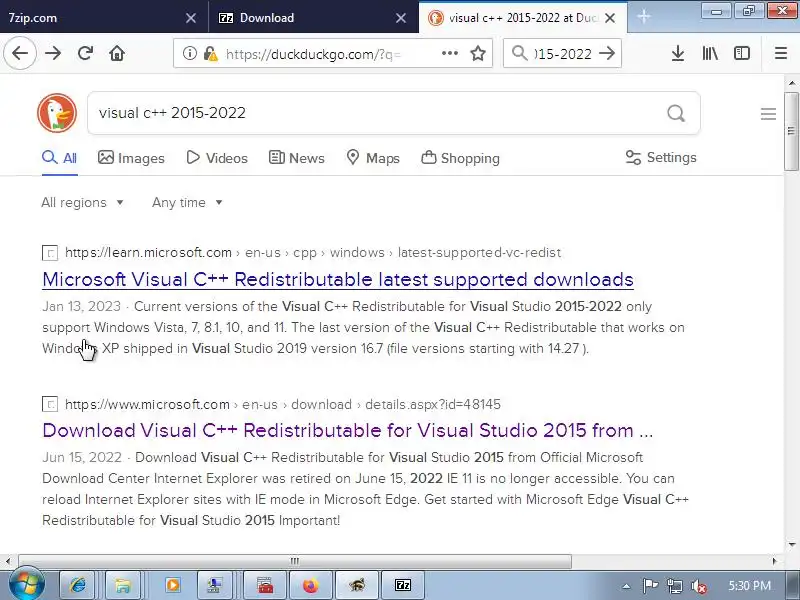Click the vertical scrollbar up arrow
This screenshot has width=800, height=600.
click(x=792, y=83)
